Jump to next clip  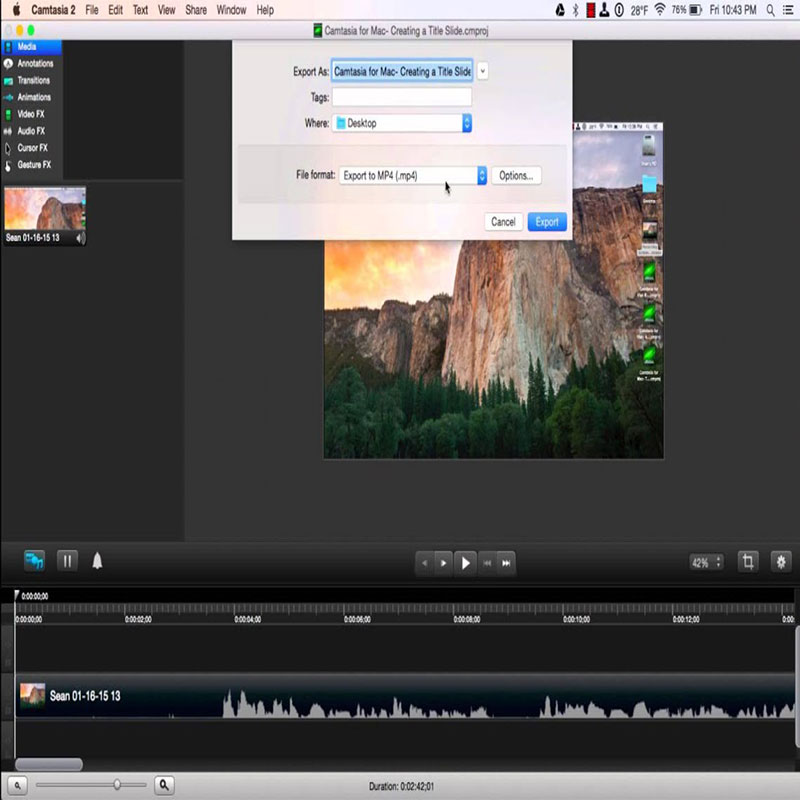point(506,563)
